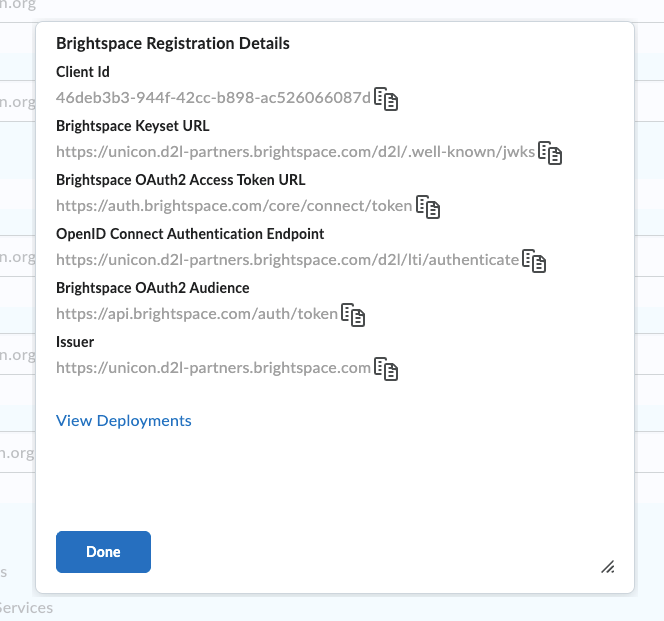
Task: Click the jwks keyset URL text
Action: [x=296, y=152]
